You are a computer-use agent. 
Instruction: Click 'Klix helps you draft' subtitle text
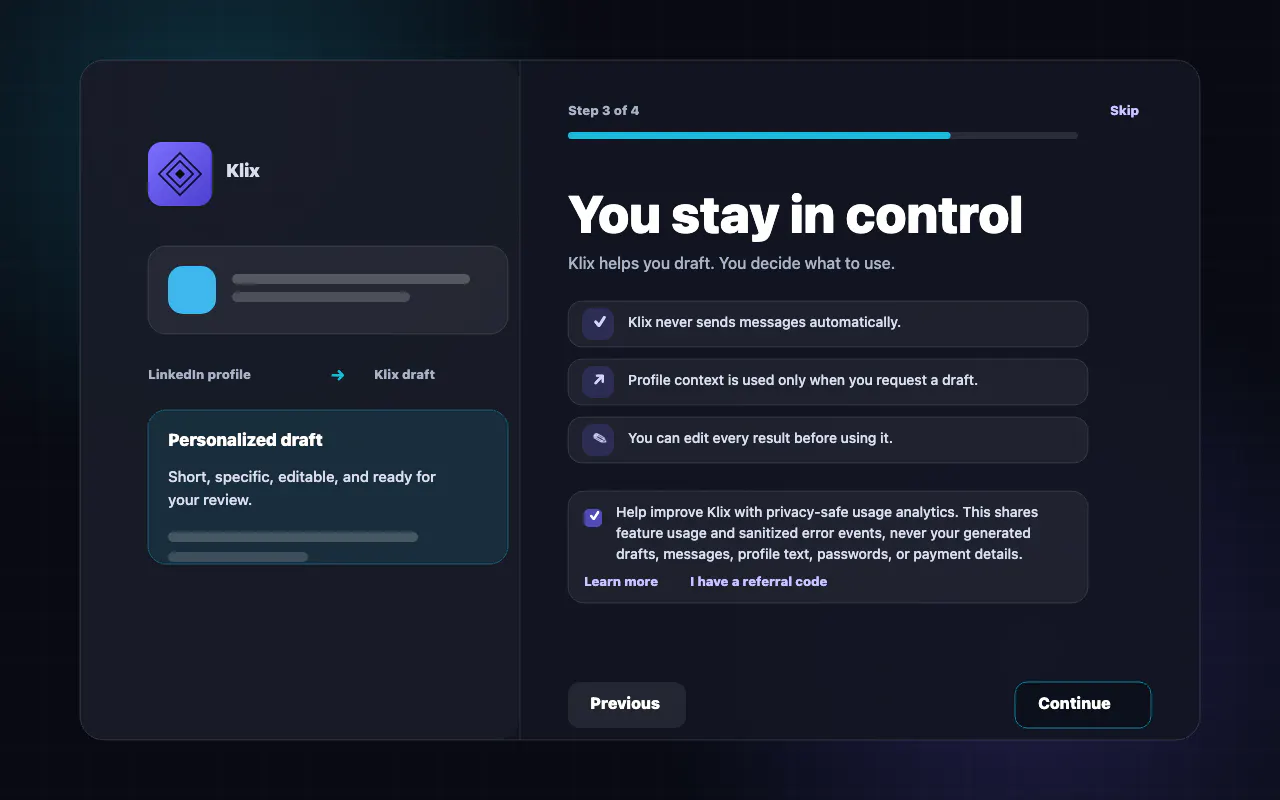tap(731, 264)
